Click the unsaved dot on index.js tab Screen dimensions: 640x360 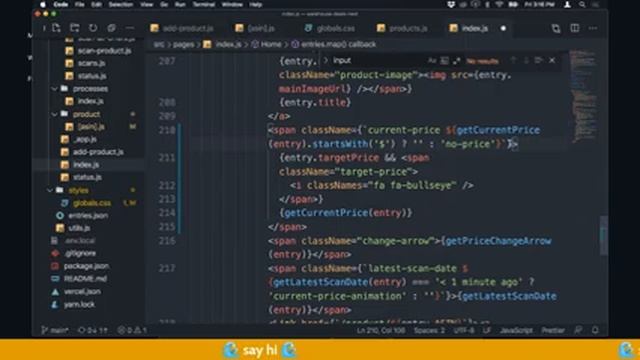[x=503, y=28]
